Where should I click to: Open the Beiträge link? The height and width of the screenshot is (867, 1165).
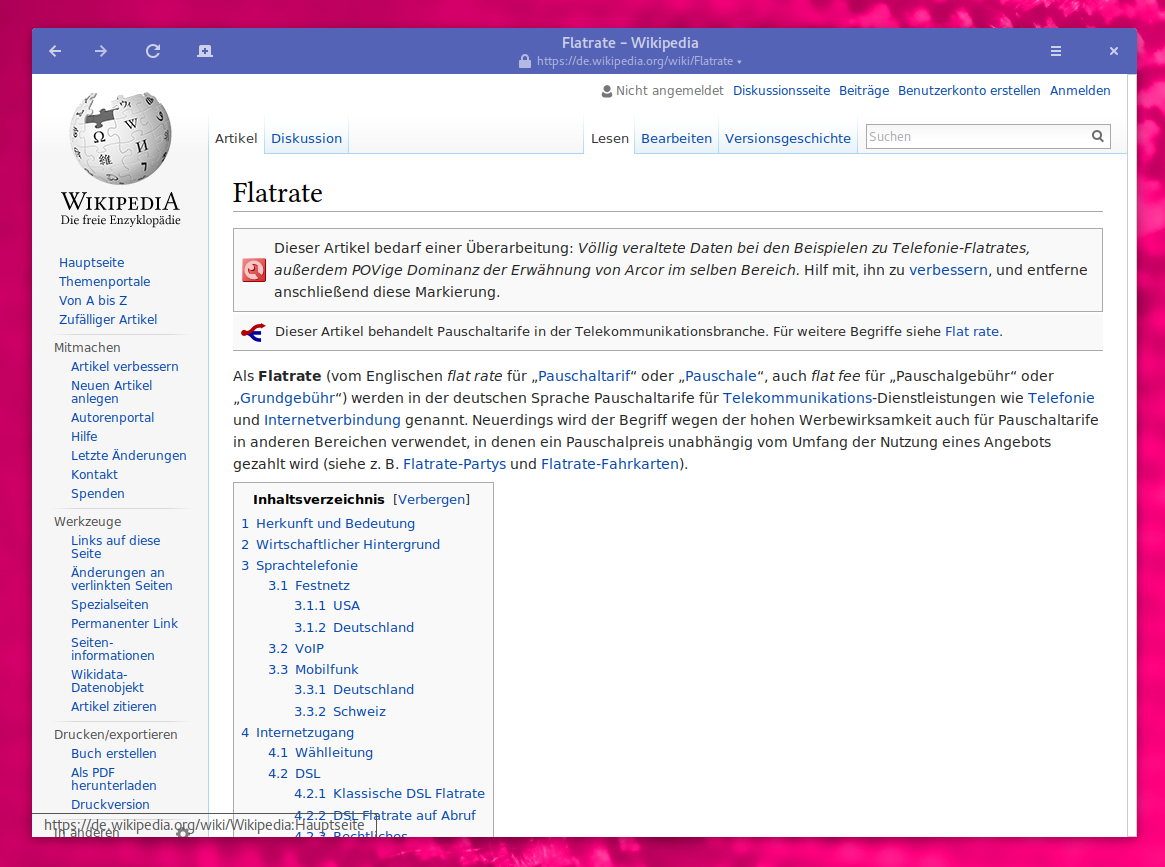864,91
